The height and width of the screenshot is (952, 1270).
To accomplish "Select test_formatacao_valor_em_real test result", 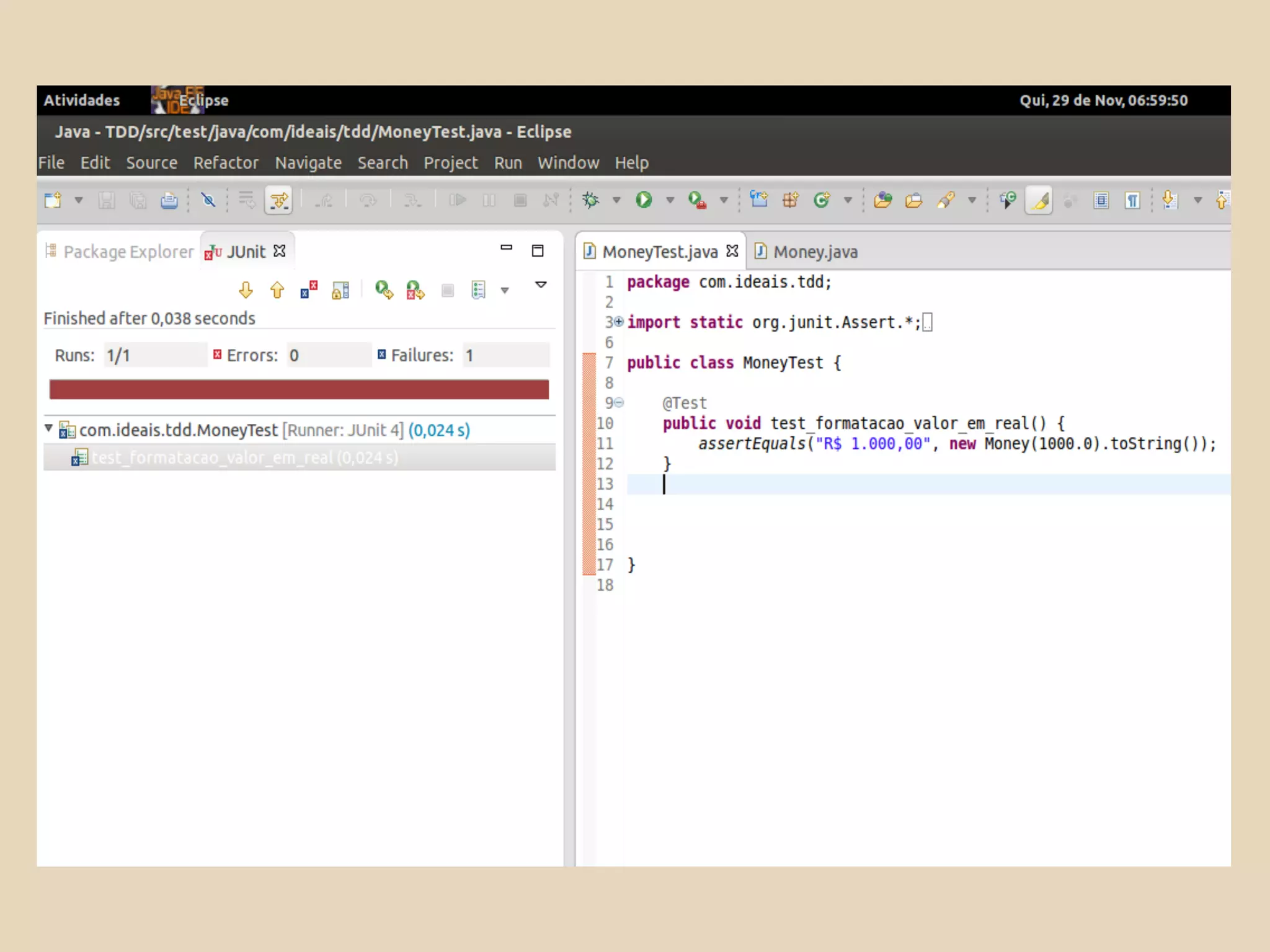I will pos(244,457).
